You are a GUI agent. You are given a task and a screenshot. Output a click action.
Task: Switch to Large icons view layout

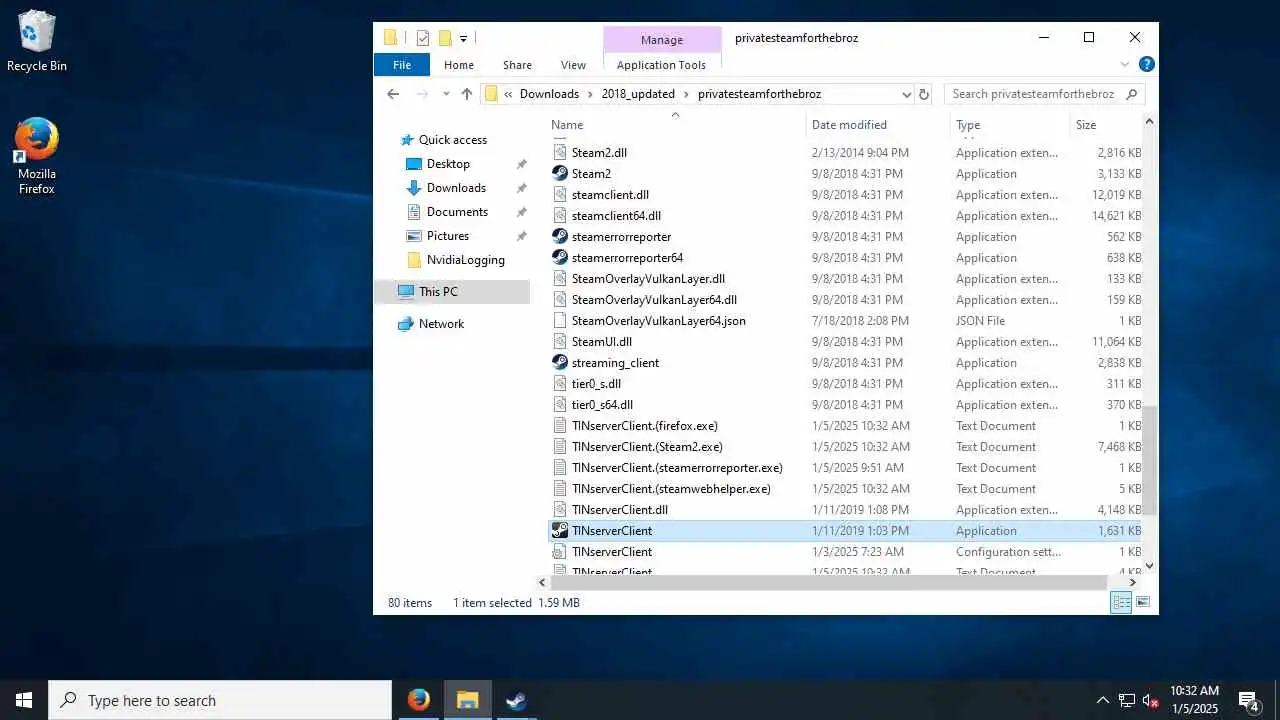(x=1143, y=602)
